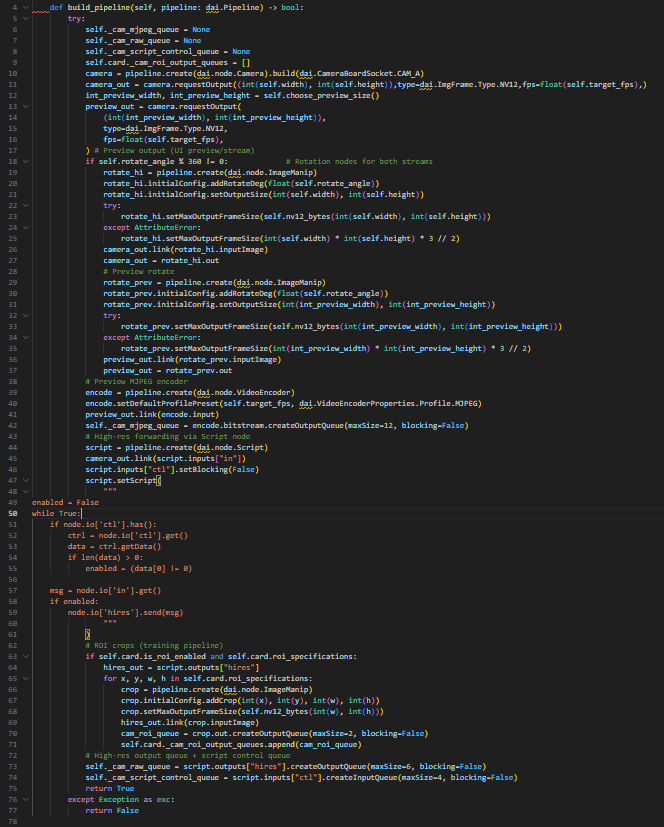Image resolution: width=664 pixels, height=827 pixels.
Task: Click the '# Preview MJPEG encoder' comment
Action: click(x=137, y=381)
